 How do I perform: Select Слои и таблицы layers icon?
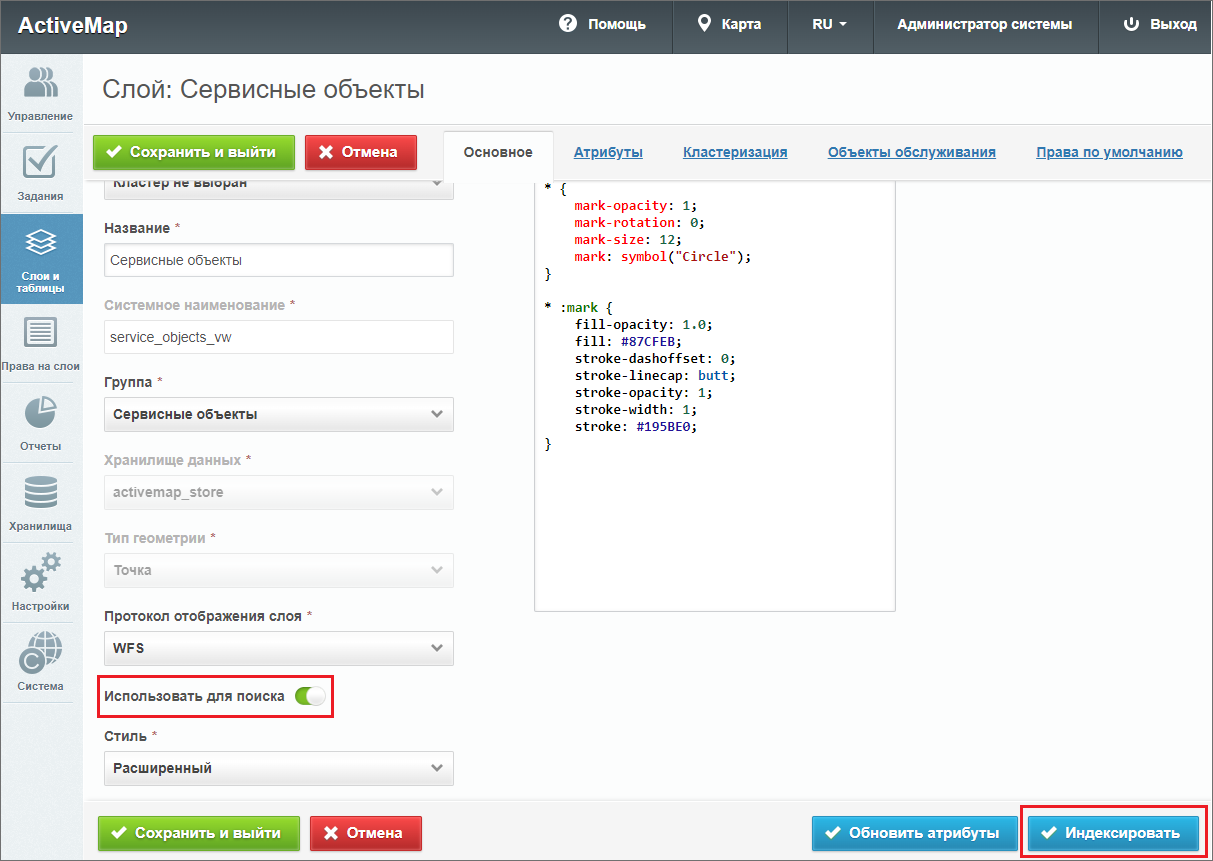coord(40,243)
